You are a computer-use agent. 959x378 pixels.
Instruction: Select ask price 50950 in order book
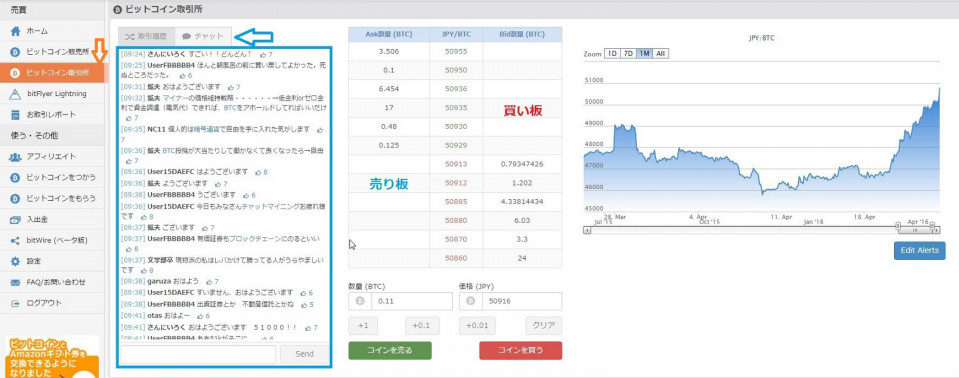456,70
